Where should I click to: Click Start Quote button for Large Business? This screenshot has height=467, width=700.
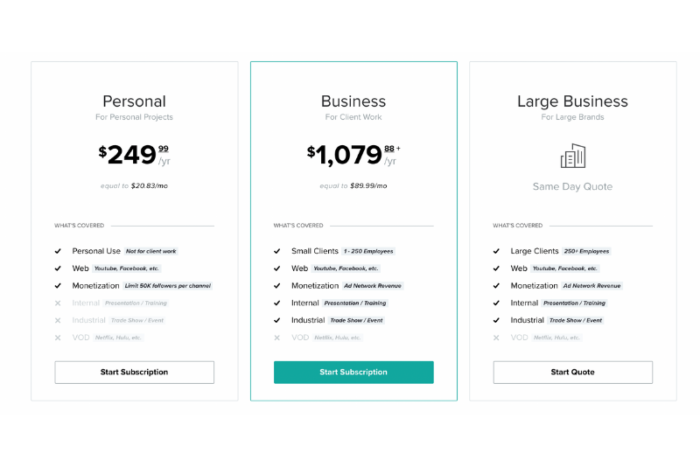(573, 372)
